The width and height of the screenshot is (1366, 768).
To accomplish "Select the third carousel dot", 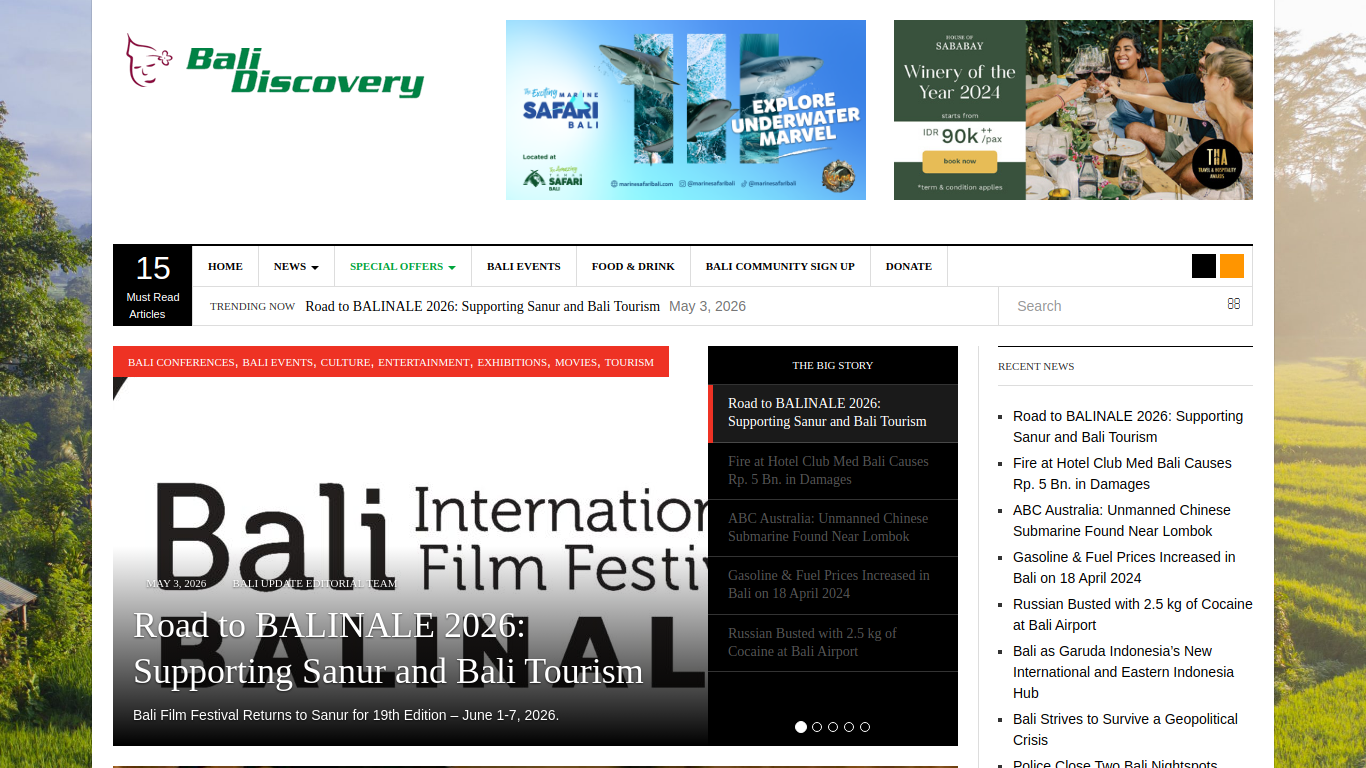I will [833, 727].
